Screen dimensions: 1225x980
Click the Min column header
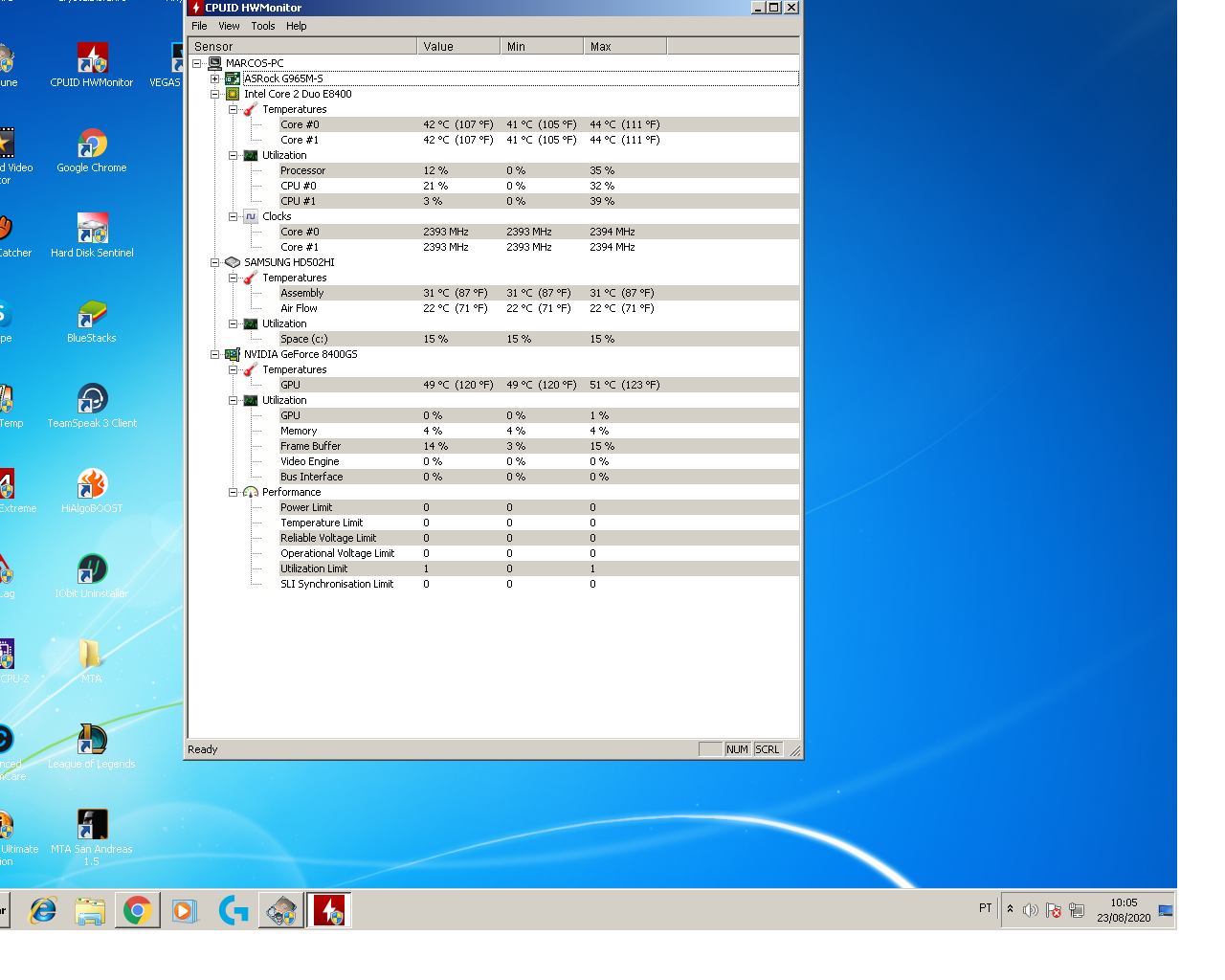(x=542, y=46)
